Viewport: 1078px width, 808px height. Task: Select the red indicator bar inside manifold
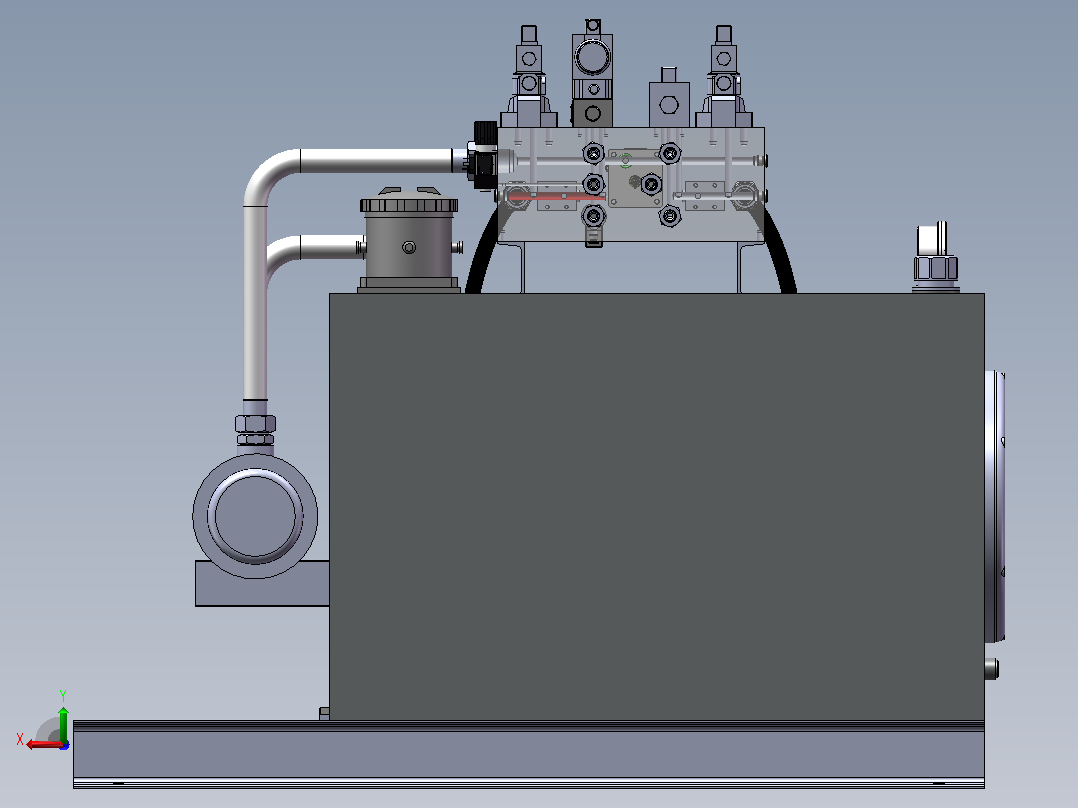click(x=556, y=198)
